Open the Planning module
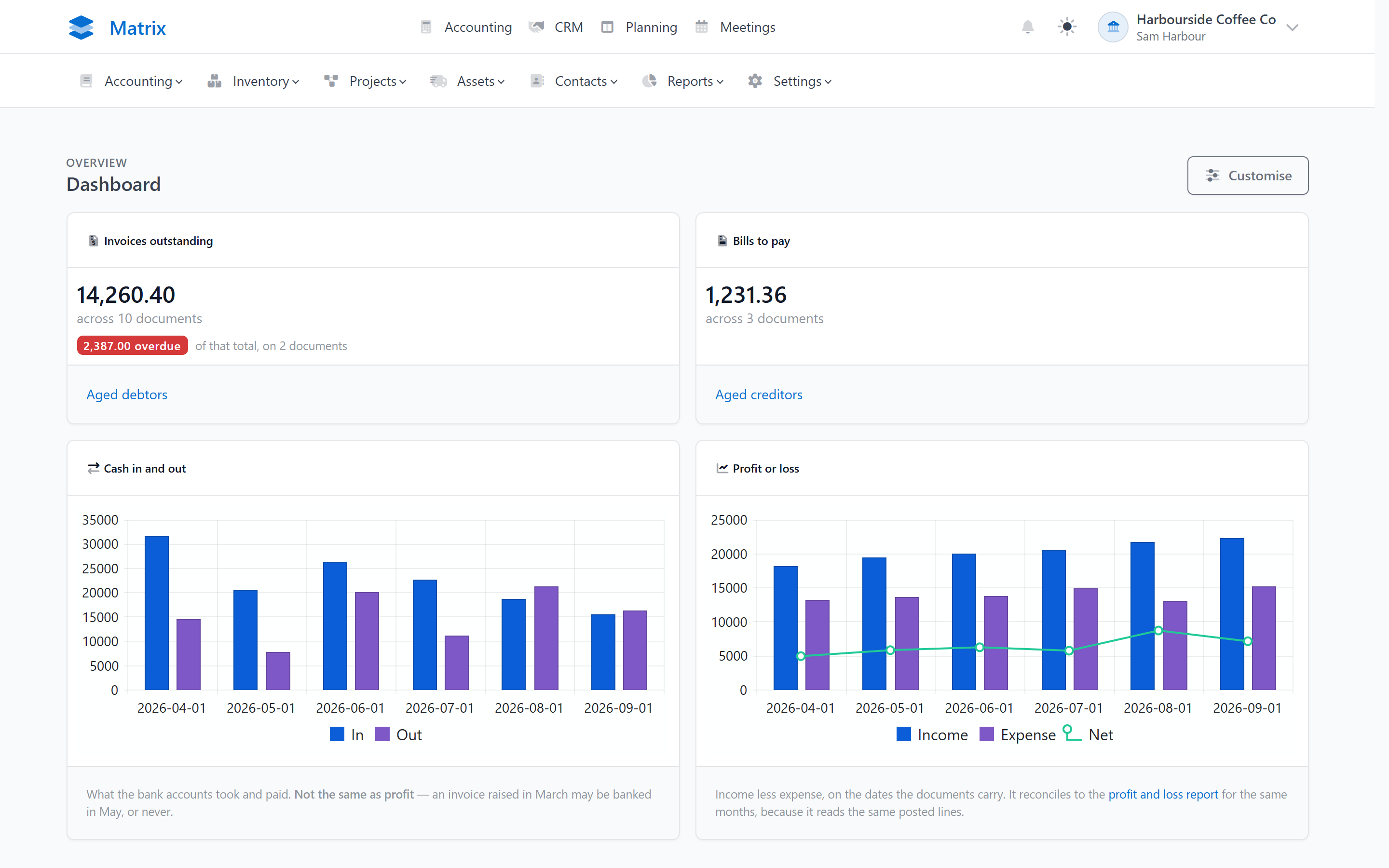Screen dimensions: 1389x868 pyautogui.click(x=640, y=27)
